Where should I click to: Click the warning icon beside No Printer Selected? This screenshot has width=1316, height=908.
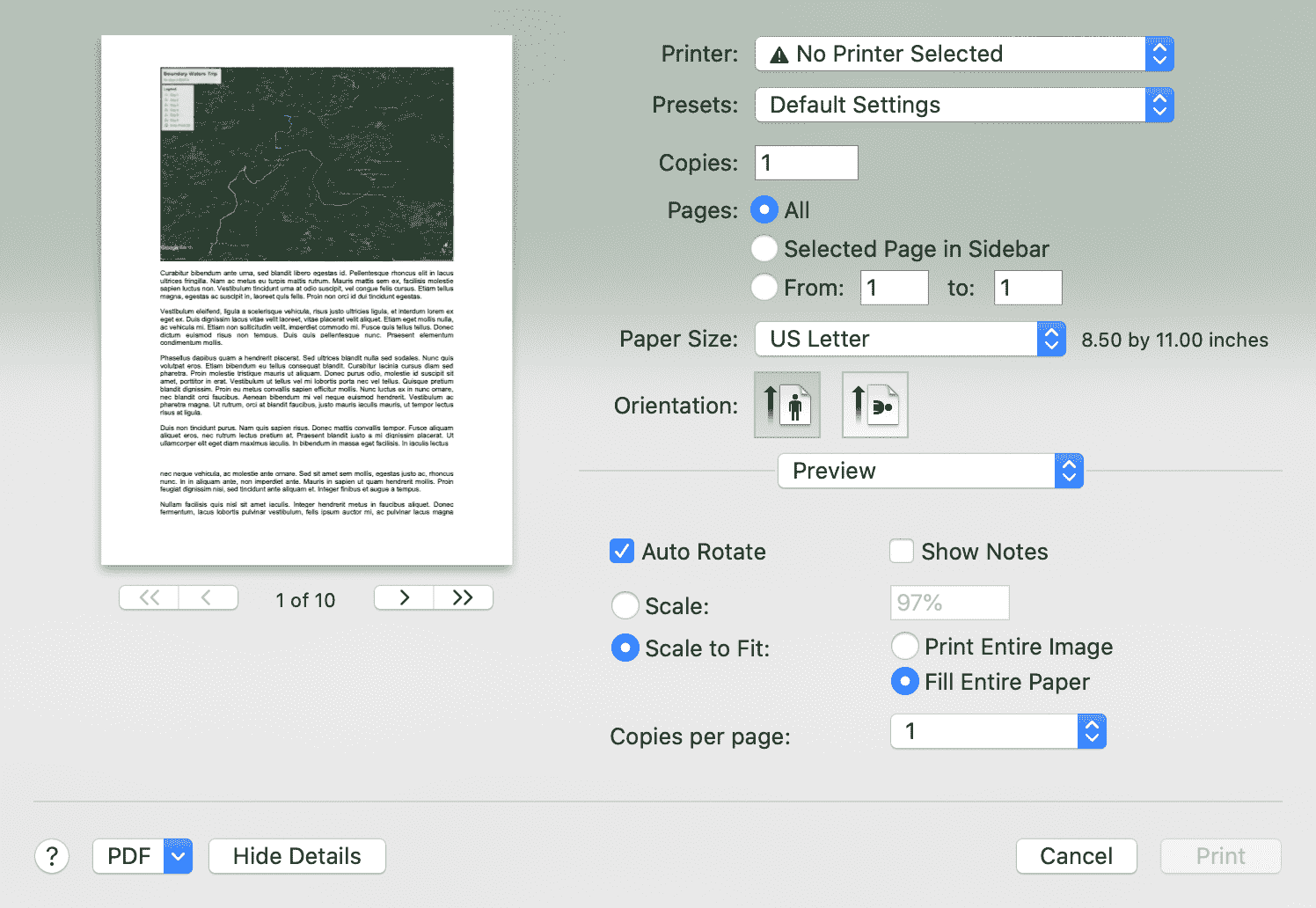[x=778, y=54]
